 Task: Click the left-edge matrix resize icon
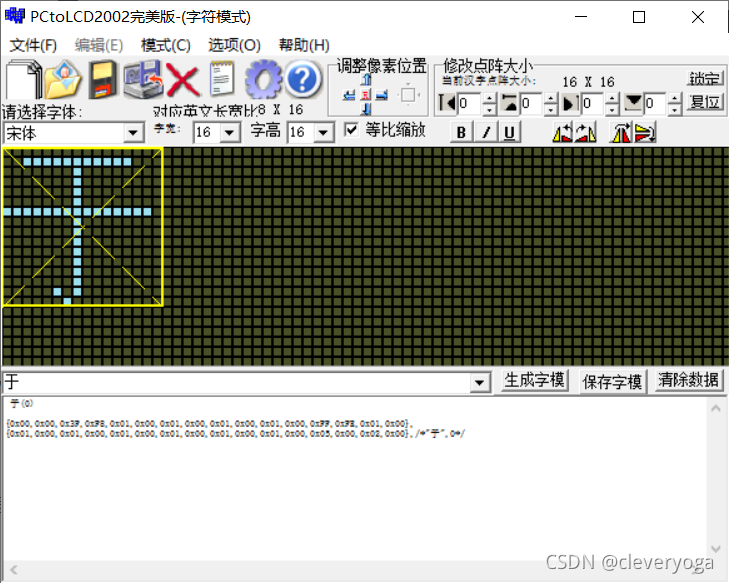pos(447,103)
